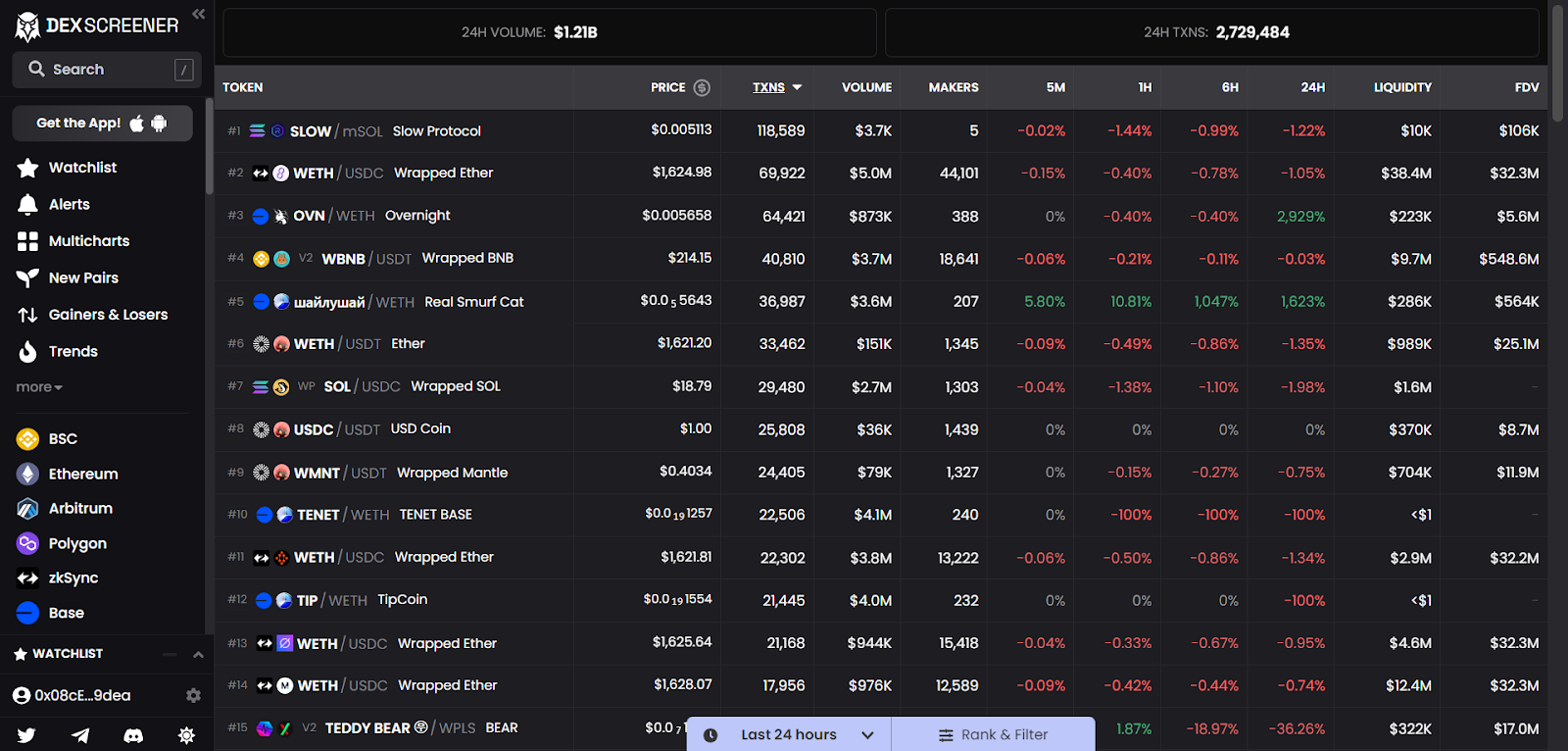Sort by the 1H column header
Image resolution: width=1568 pixels, height=751 pixels.
click(1145, 88)
